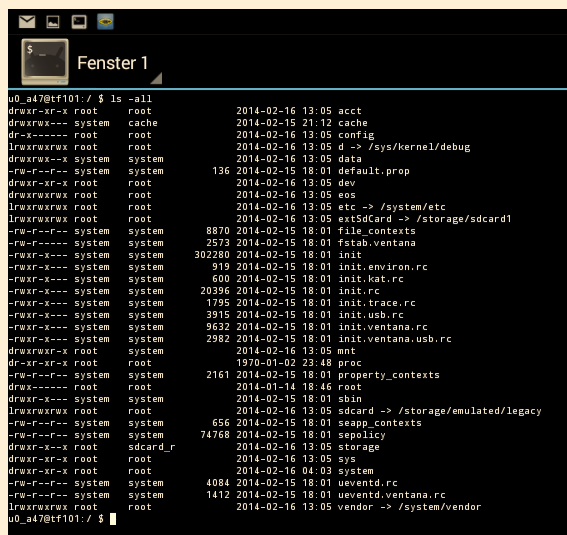Select the "file_contexts" file name

[x=376, y=231]
